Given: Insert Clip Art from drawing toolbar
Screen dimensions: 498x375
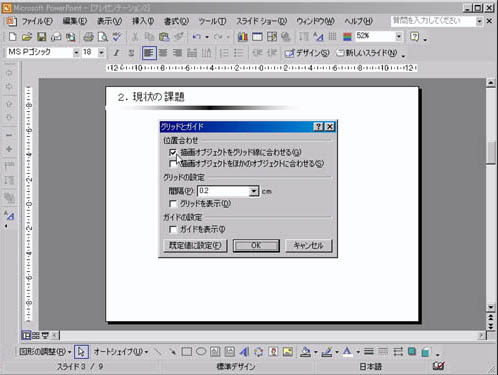Looking at the screenshot, I should click(x=273, y=351).
